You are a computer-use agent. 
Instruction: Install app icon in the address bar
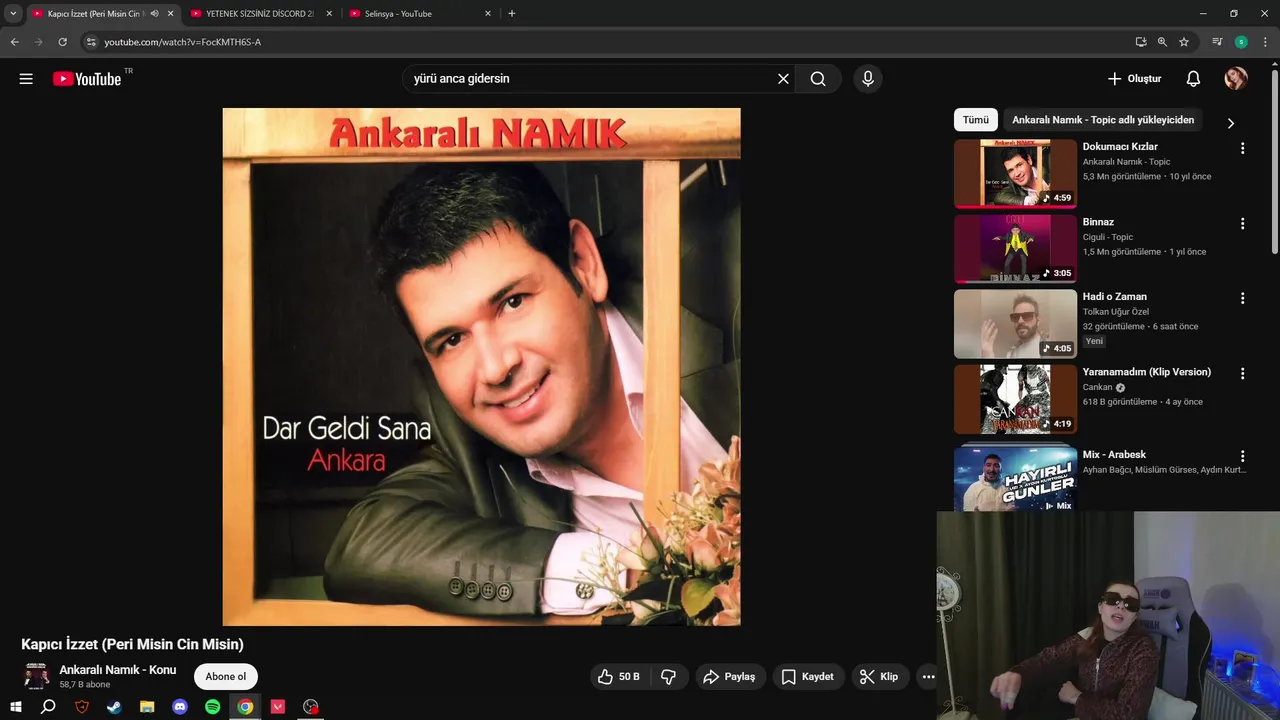[1141, 42]
